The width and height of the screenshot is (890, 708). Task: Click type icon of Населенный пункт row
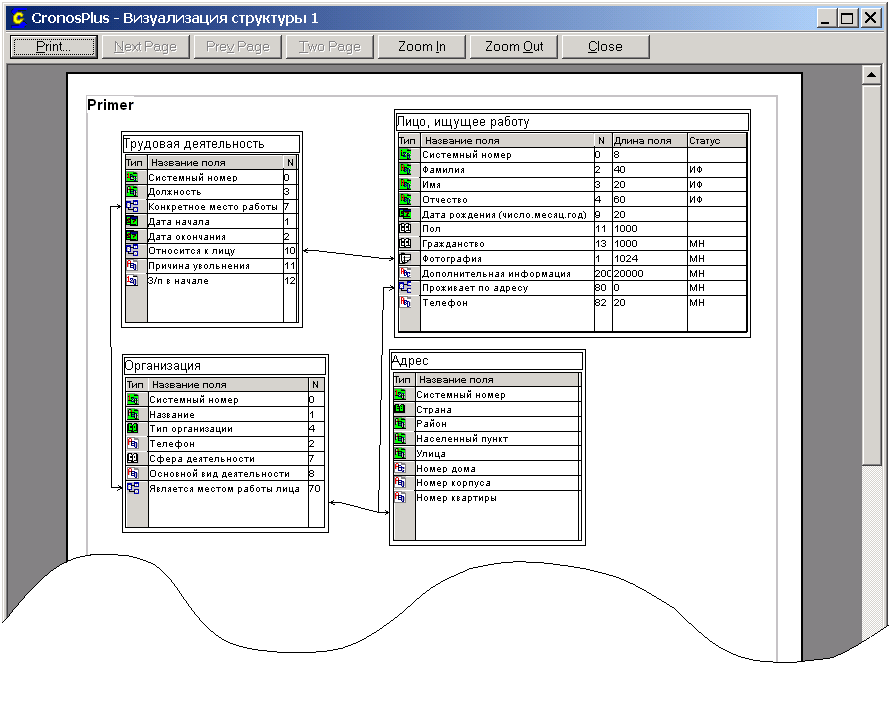[400, 438]
